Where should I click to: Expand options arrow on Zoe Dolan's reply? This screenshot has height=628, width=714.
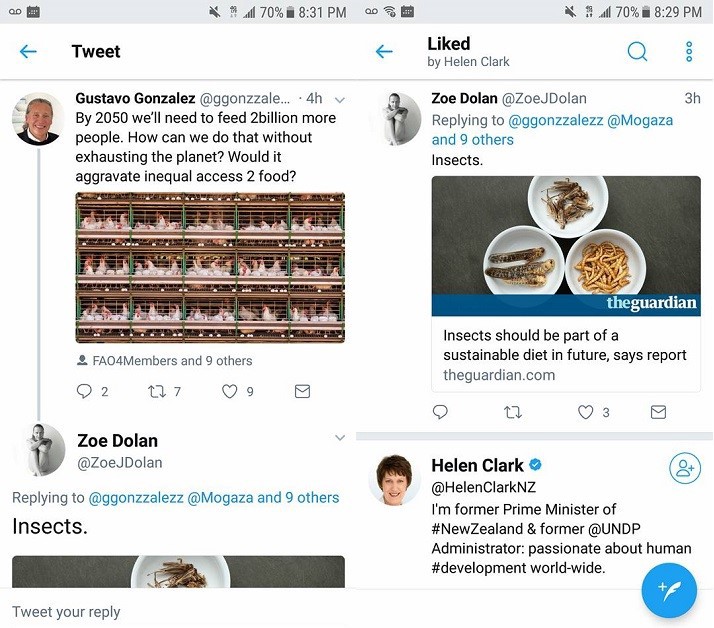tap(340, 438)
